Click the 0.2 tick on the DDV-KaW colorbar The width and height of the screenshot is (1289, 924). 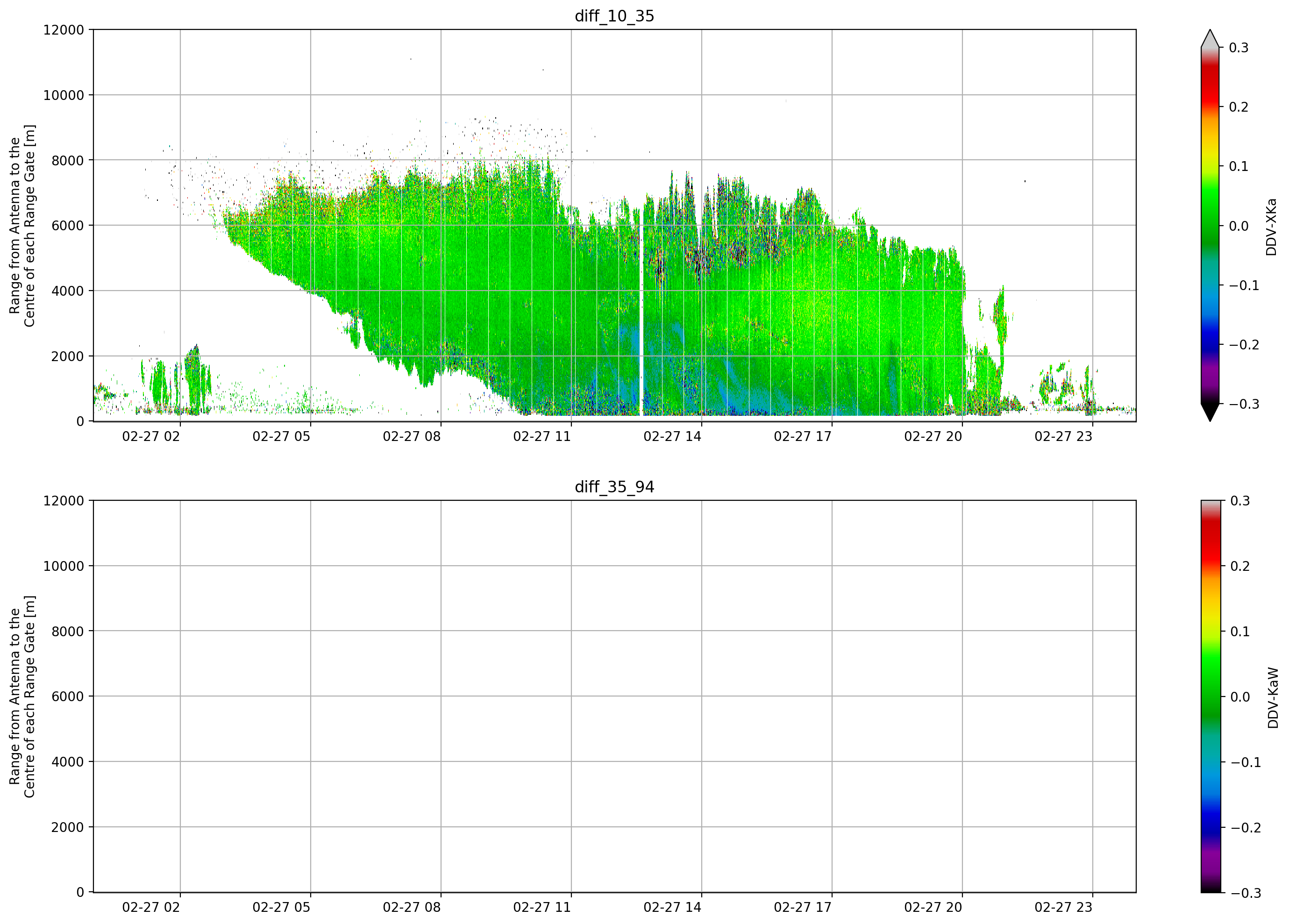click(x=1239, y=566)
